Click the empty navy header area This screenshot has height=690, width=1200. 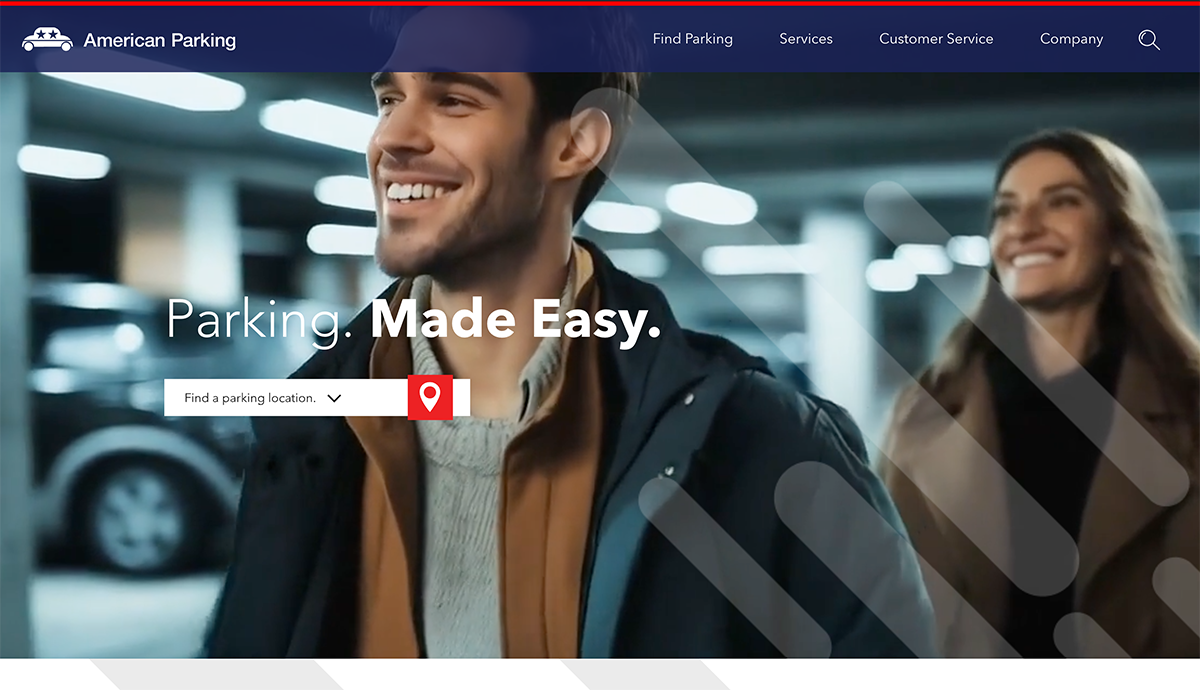click(x=440, y=39)
